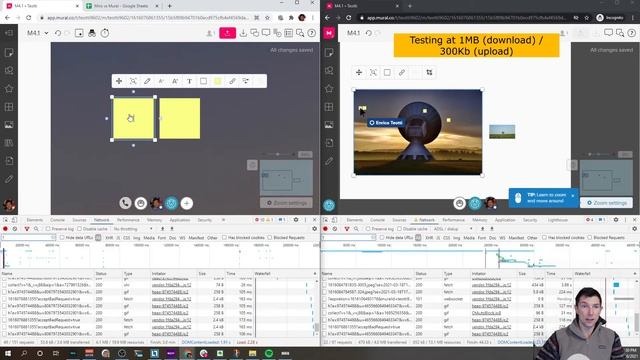Switch to the Elements tab in left DevTools
The height and width of the screenshot is (360, 640).
35,220
